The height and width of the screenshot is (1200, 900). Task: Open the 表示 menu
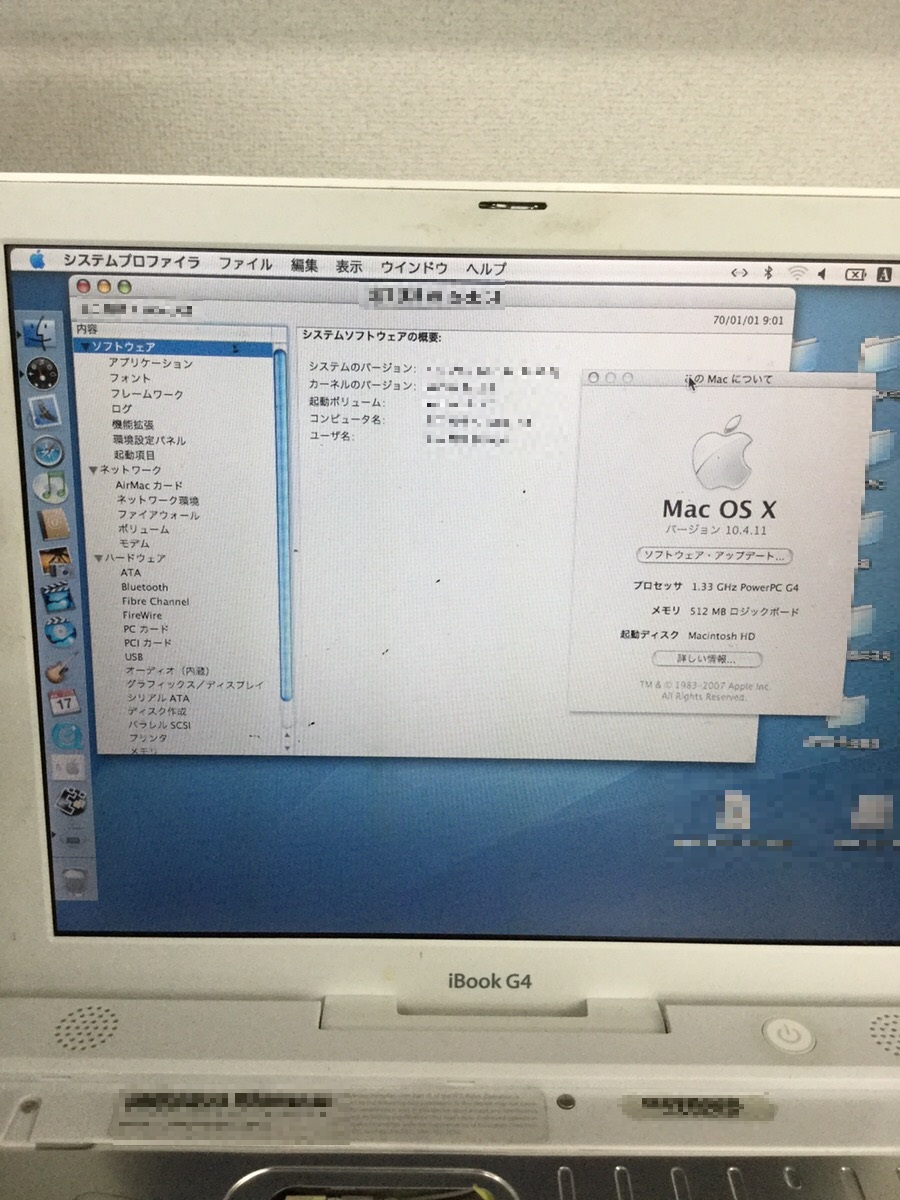(x=349, y=266)
